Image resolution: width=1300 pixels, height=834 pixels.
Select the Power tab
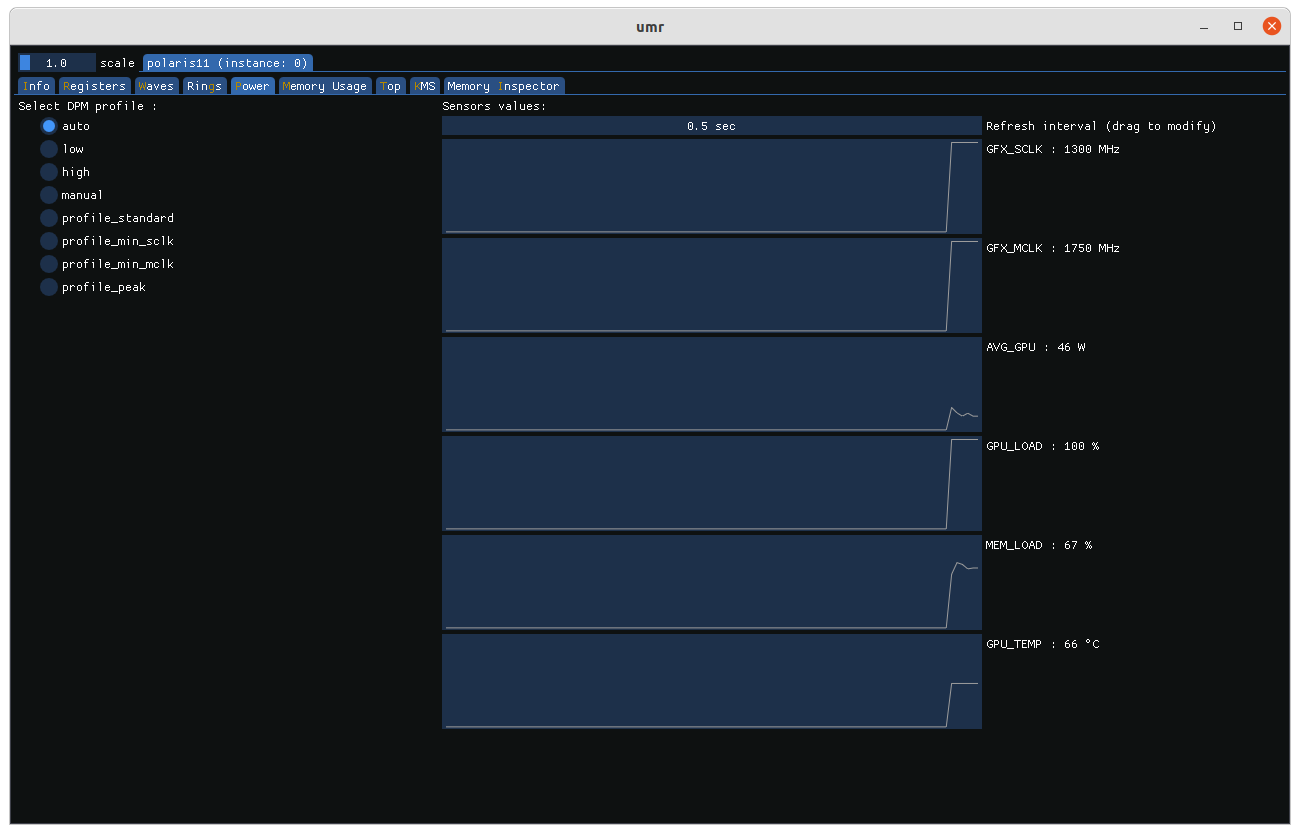(x=253, y=86)
